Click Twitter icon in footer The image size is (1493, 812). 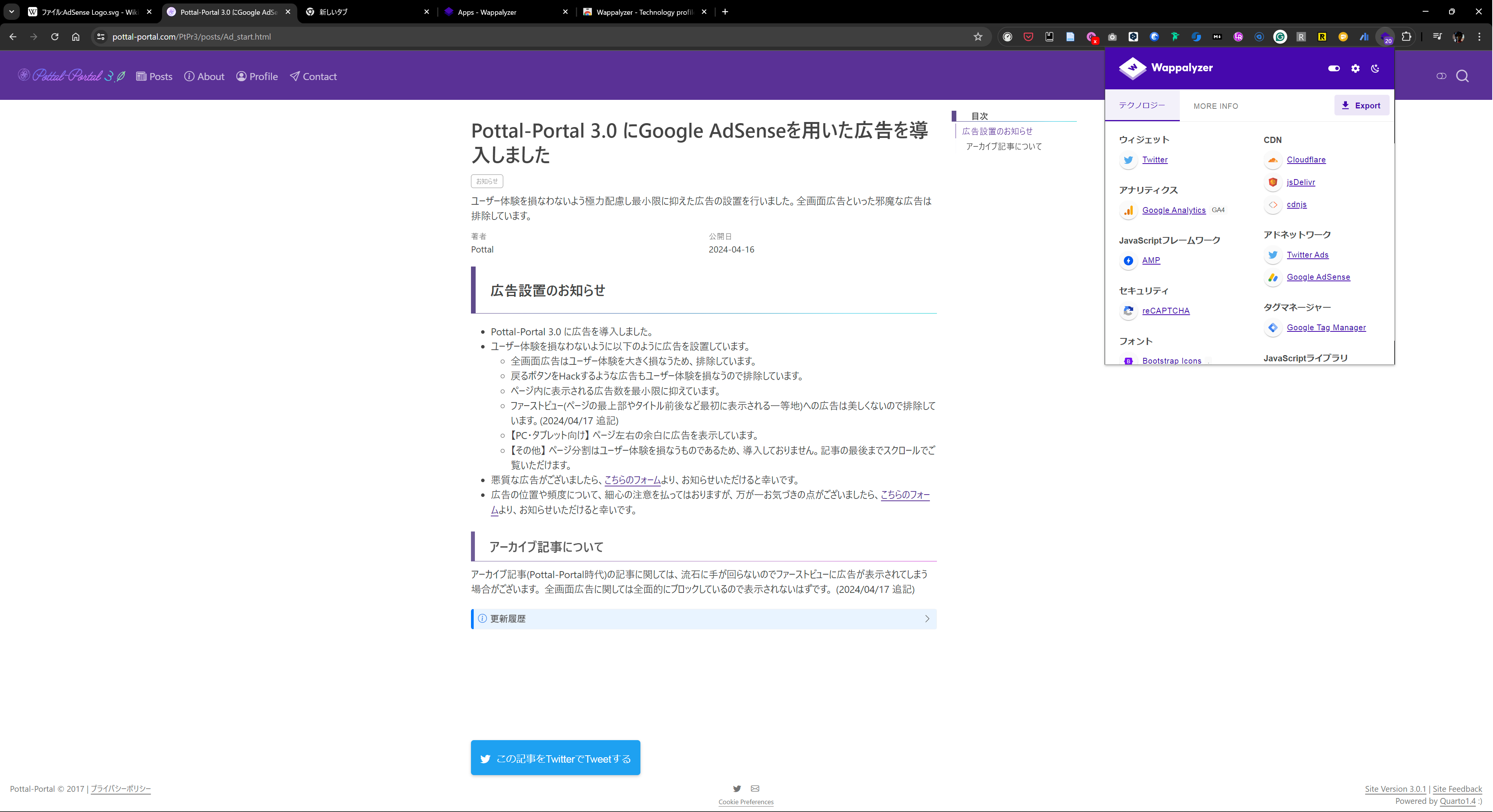[x=737, y=788]
